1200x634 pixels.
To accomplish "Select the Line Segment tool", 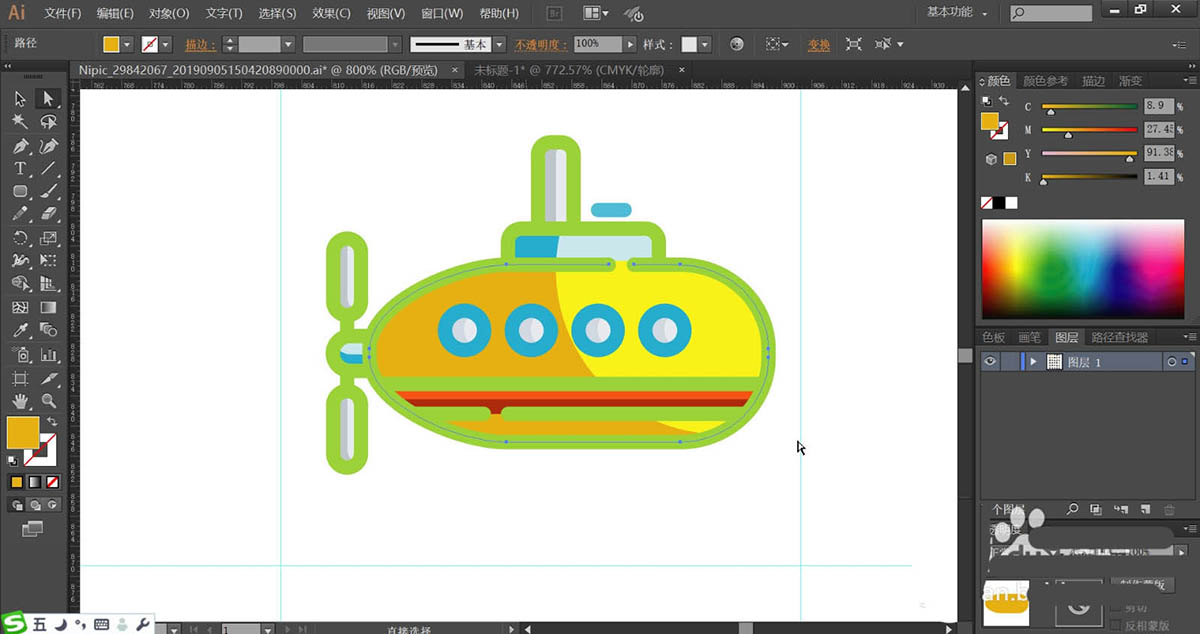I will coord(48,169).
